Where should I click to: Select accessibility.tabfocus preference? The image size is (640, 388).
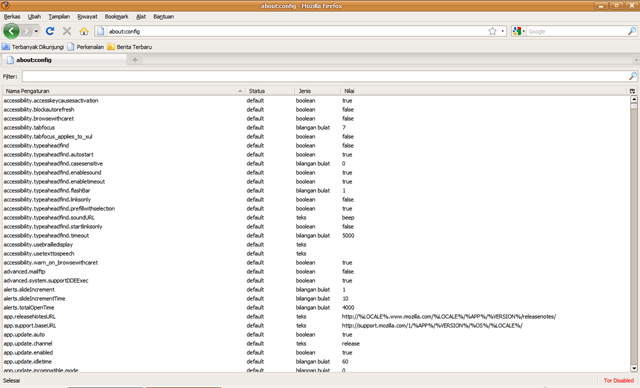point(316,127)
